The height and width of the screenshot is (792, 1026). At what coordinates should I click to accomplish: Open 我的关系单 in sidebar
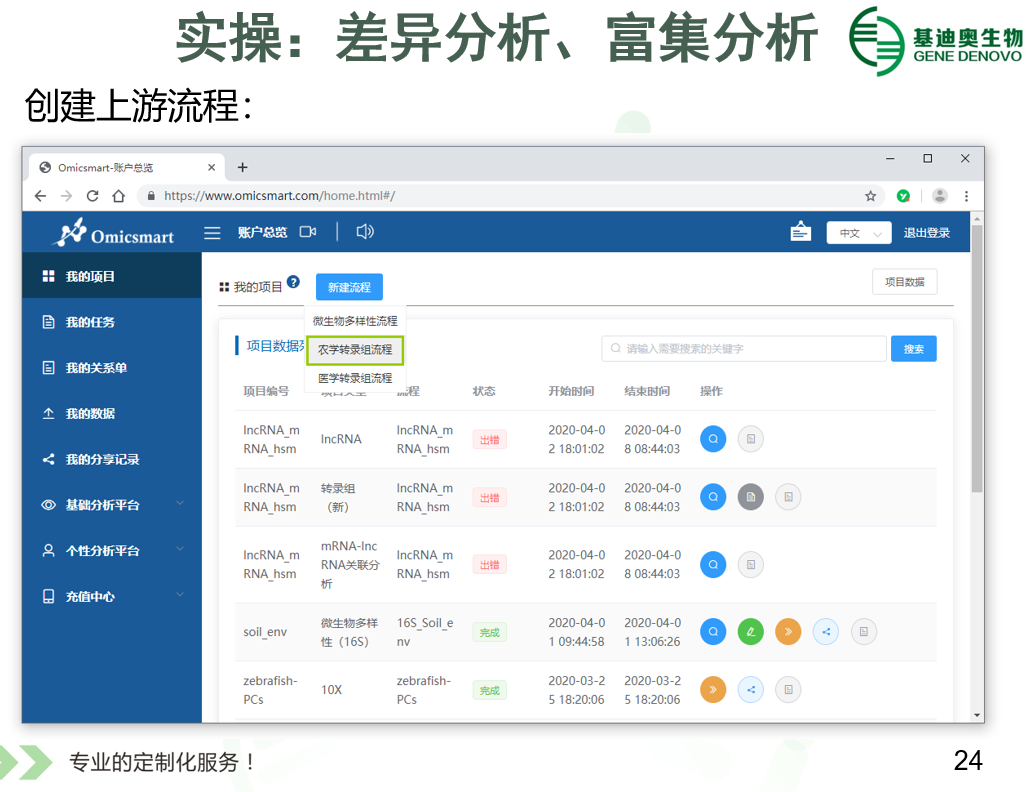112,368
